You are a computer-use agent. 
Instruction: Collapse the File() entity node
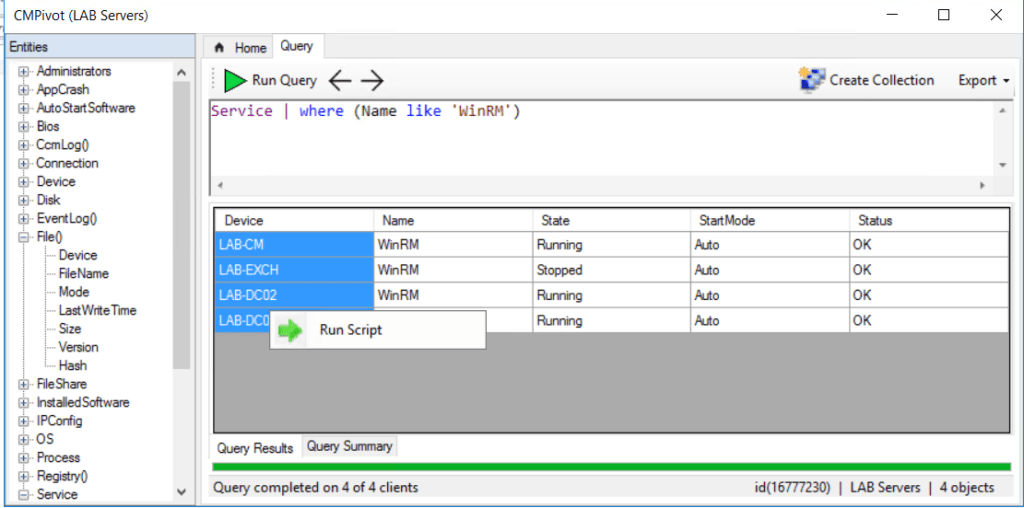point(24,237)
